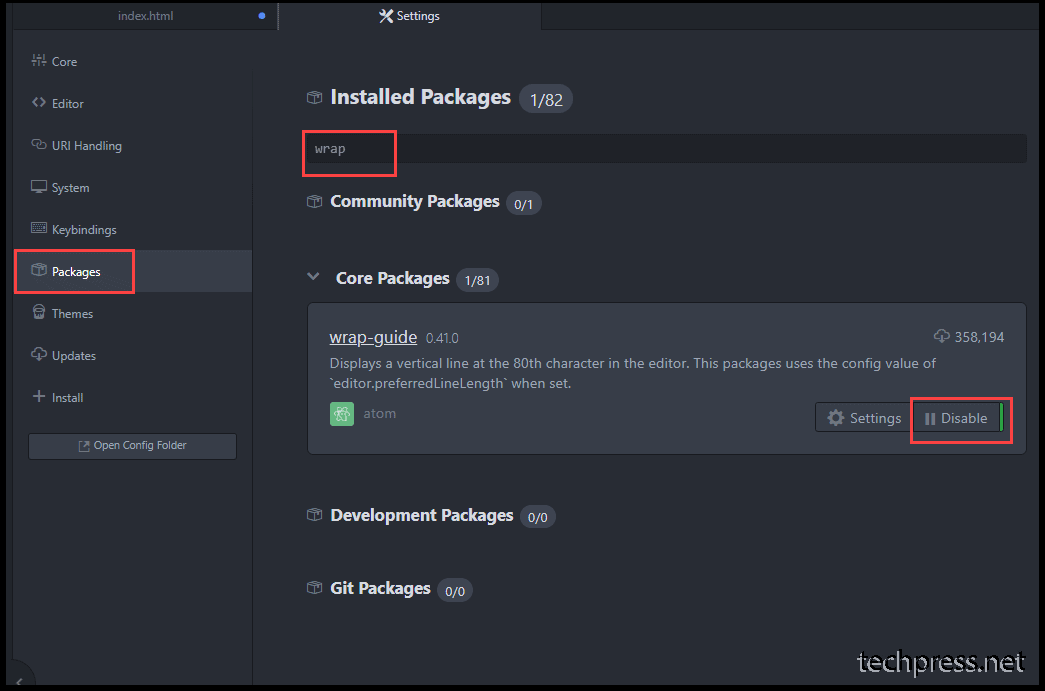The height and width of the screenshot is (691, 1045).
Task: Disable the wrap-guide package
Action: (x=957, y=418)
